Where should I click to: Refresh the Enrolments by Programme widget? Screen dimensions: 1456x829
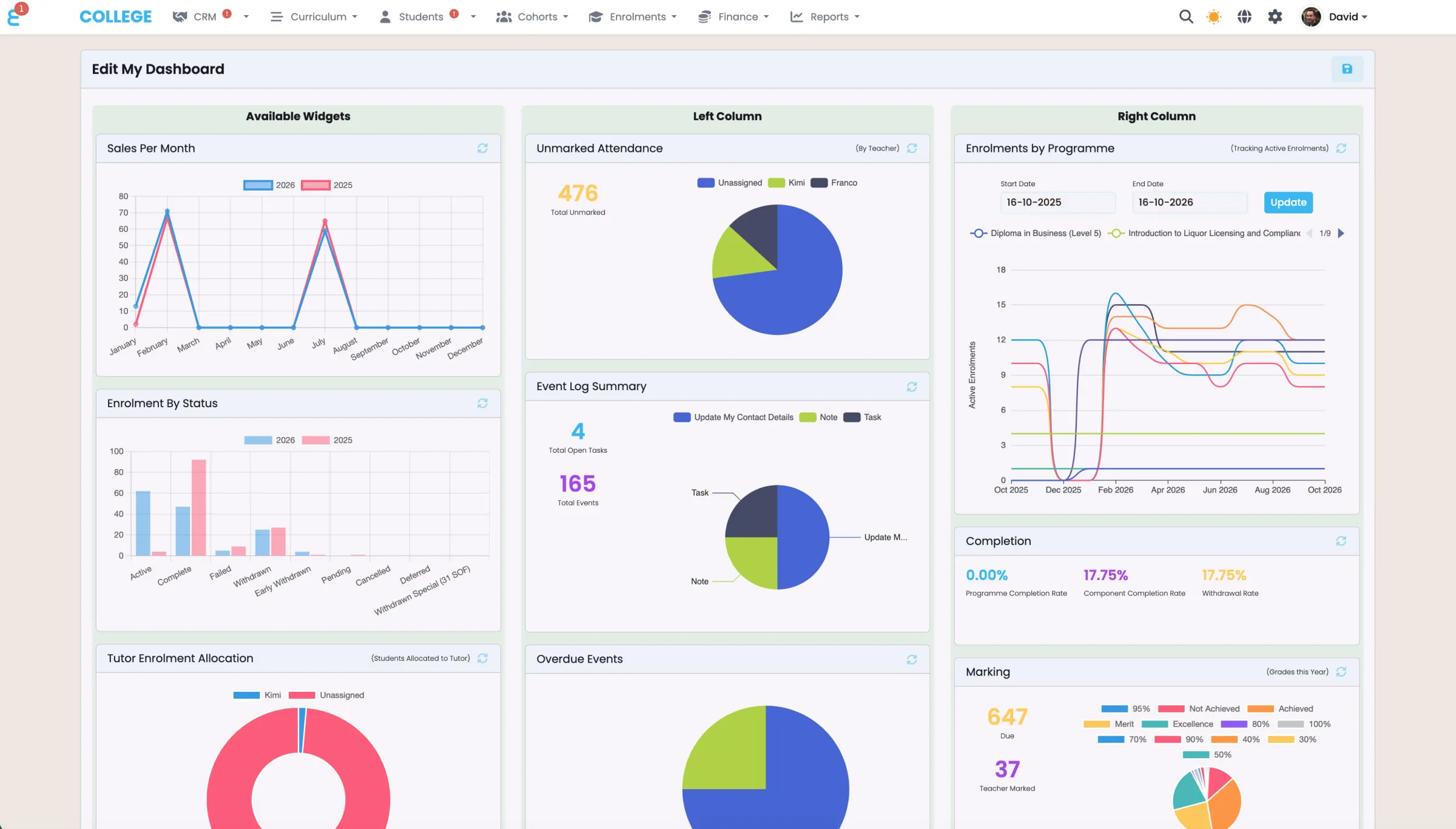[1341, 148]
